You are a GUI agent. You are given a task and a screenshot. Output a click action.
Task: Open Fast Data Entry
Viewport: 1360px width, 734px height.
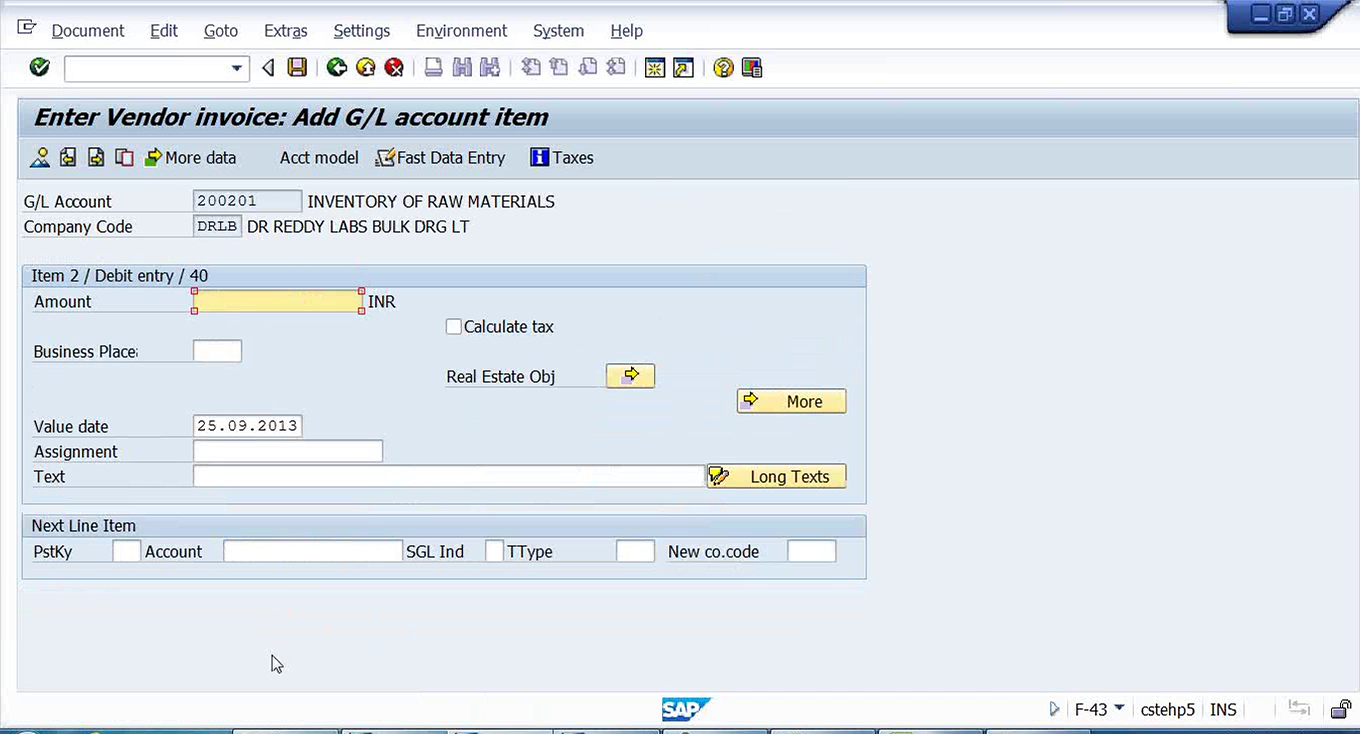pyautogui.click(x=441, y=157)
